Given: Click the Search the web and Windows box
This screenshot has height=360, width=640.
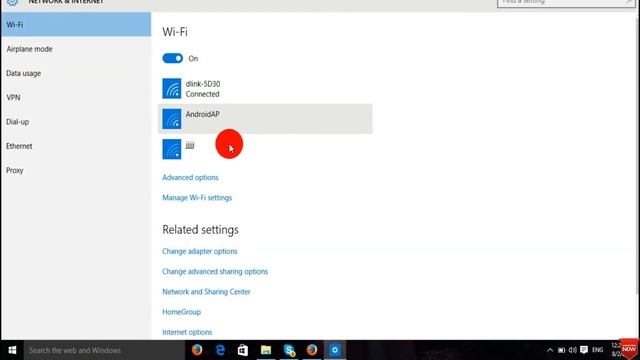Looking at the screenshot, I should point(104,350).
